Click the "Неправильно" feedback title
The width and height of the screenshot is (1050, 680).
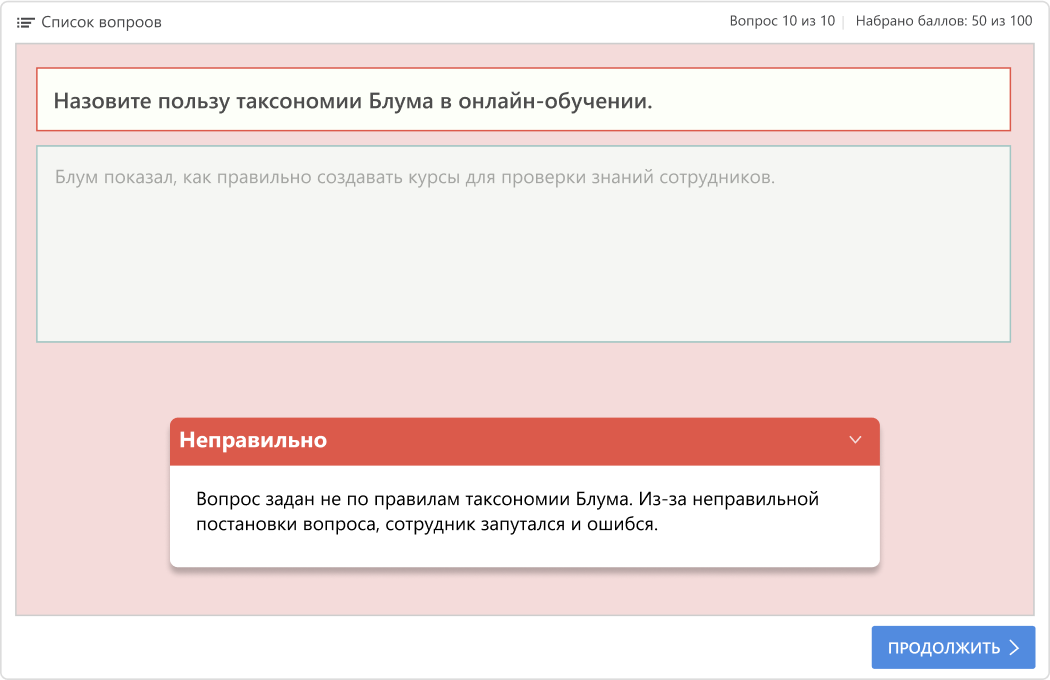pyautogui.click(x=253, y=440)
